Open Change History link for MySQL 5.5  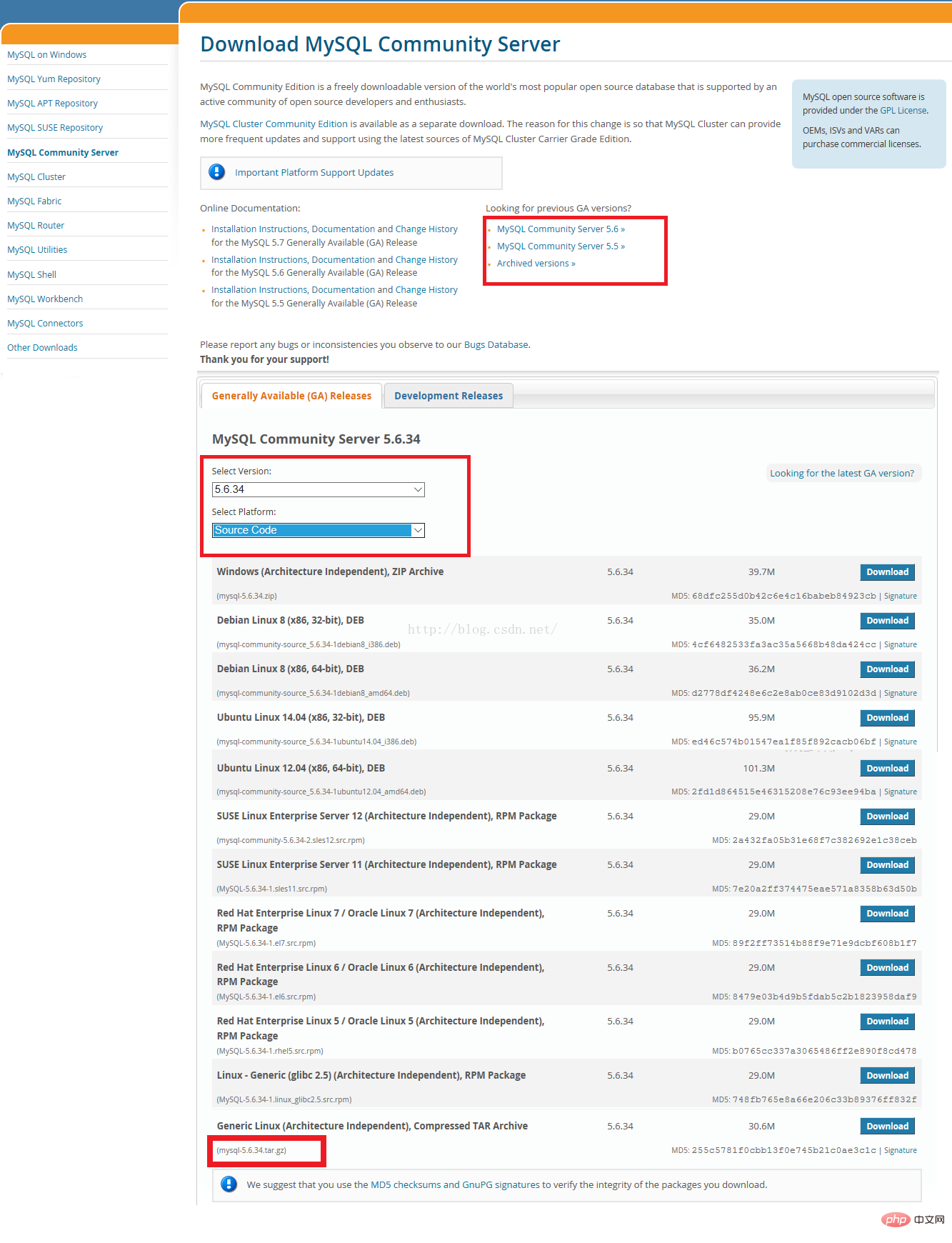(x=426, y=290)
